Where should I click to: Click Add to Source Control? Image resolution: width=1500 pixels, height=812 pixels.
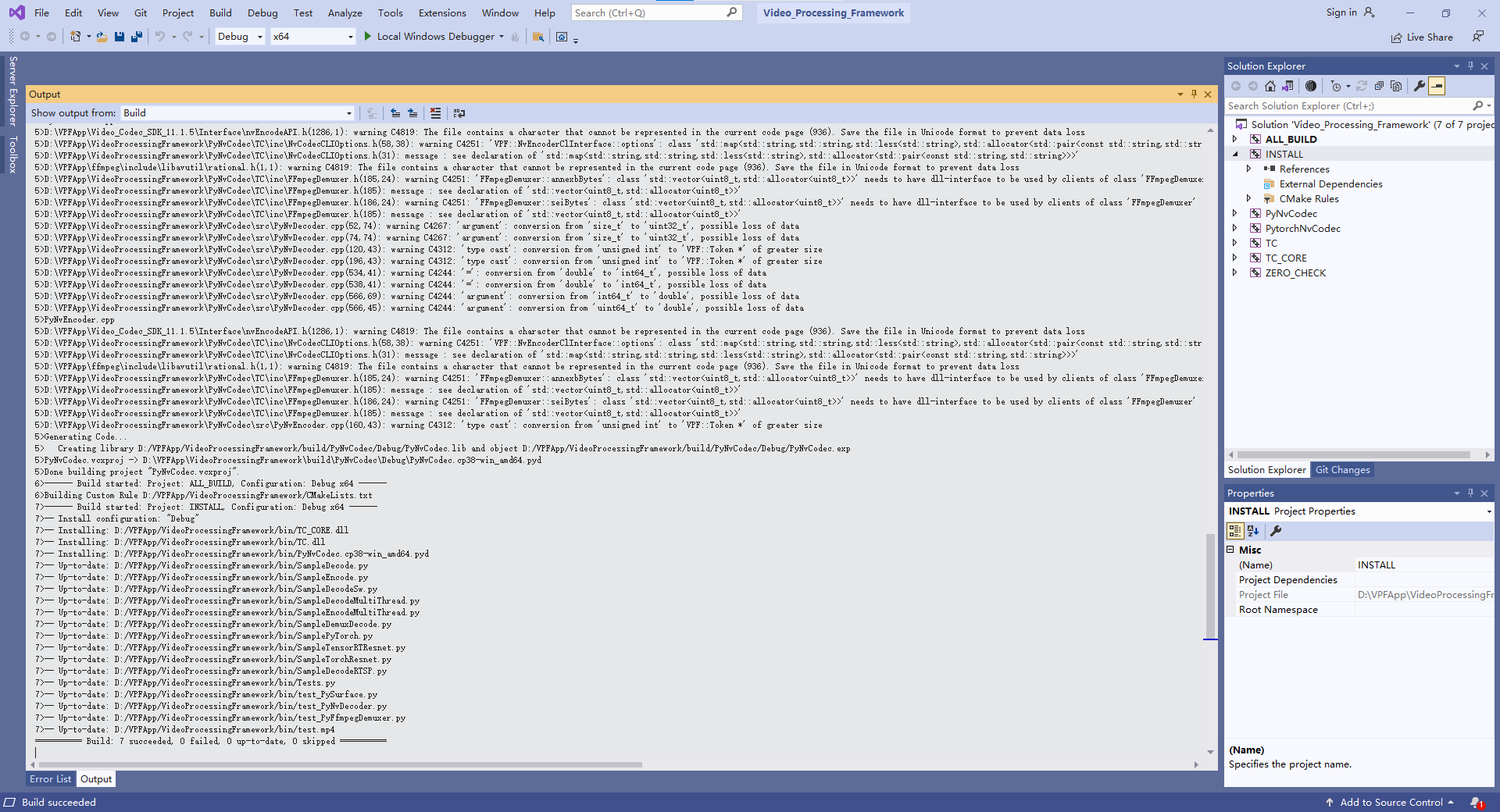coord(1391,803)
